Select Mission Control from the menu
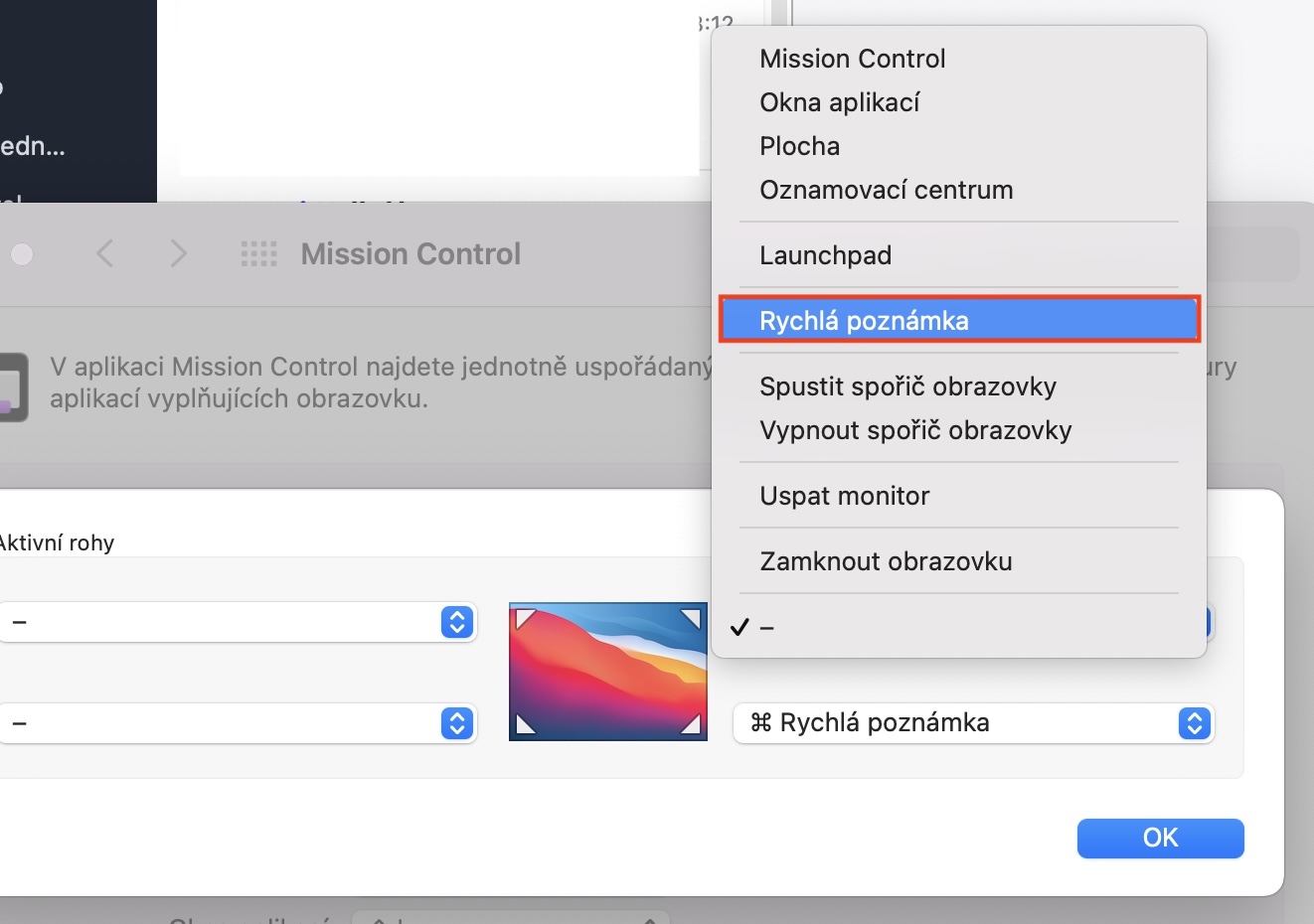This screenshot has width=1314, height=924. point(852,59)
